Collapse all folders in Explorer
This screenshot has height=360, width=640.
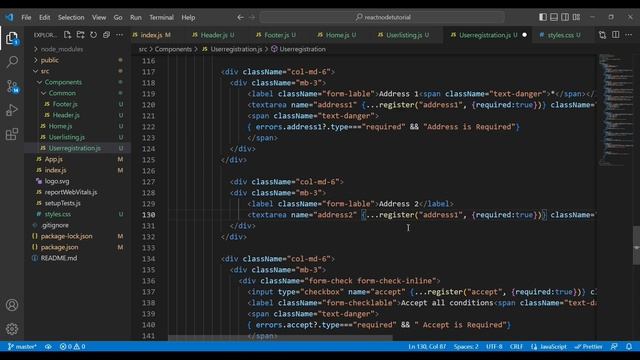106,35
